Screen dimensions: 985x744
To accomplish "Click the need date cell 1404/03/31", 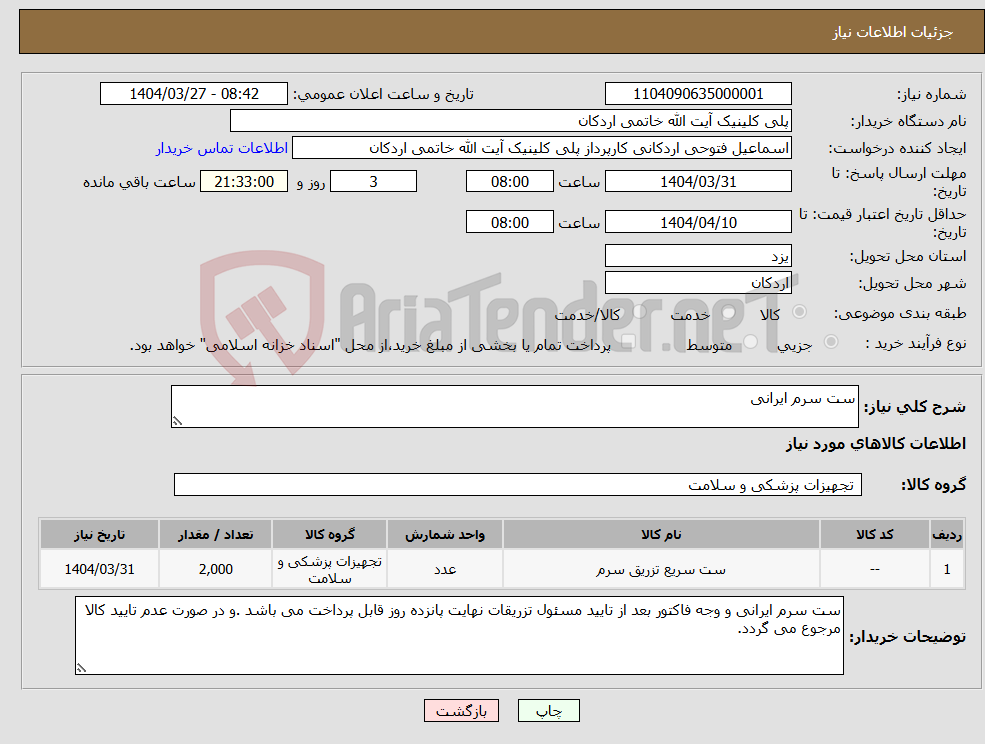I will [x=99, y=569].
